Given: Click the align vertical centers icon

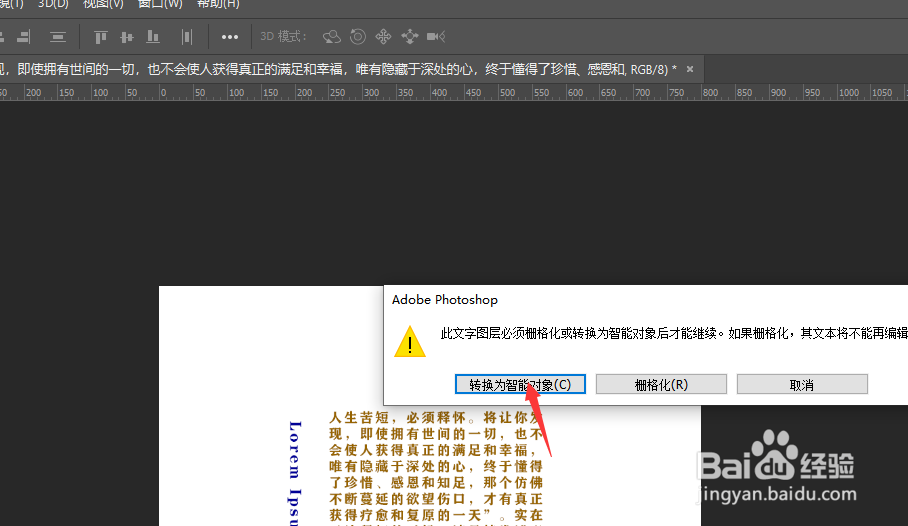Looking at the screenshot, I should (x=127, y=37).
